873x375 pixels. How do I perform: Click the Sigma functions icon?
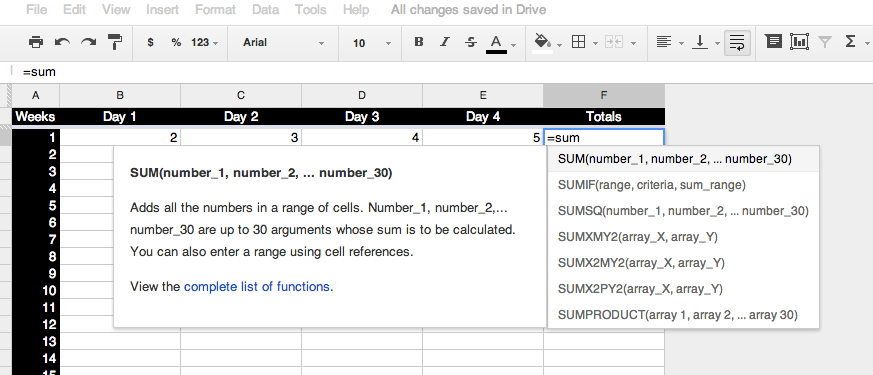click(850, 42)
